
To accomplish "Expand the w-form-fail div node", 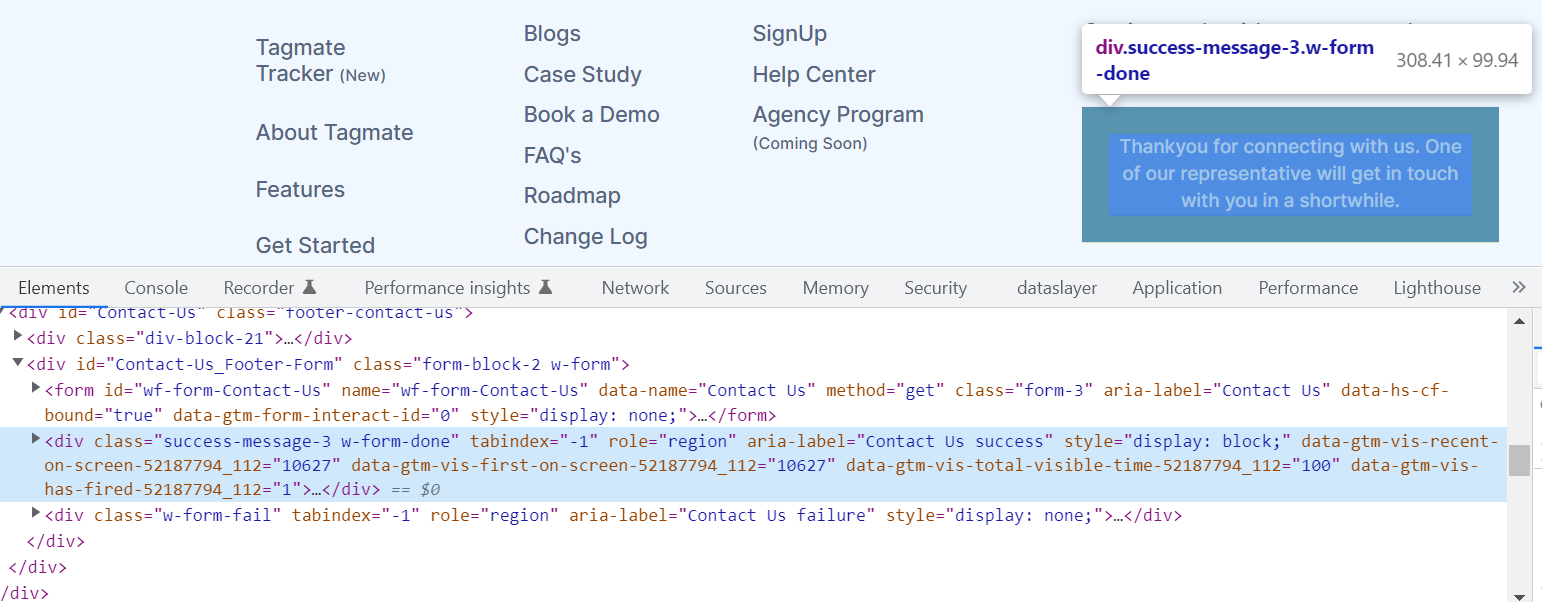I will pyautogui.click(x=36, y=514).
